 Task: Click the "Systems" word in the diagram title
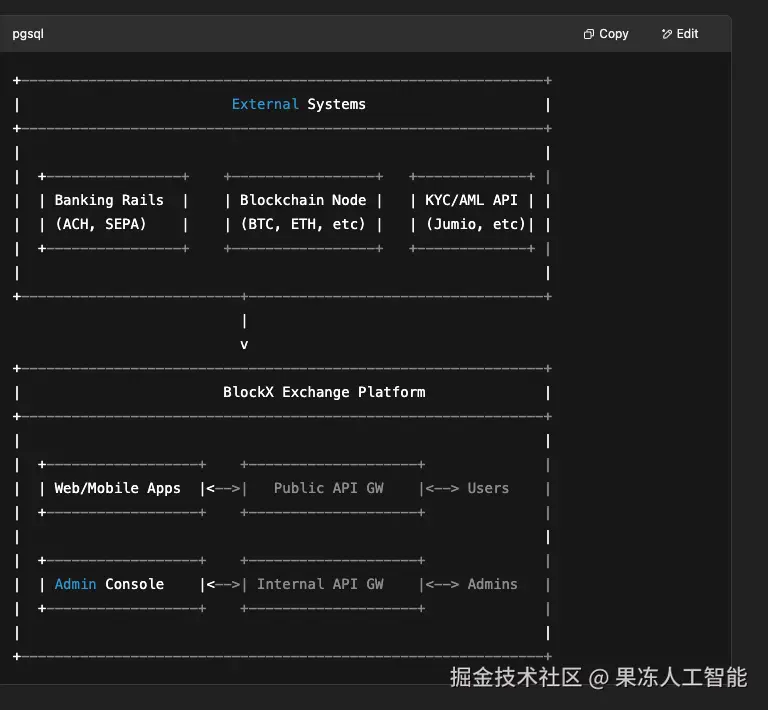(336, 104)
